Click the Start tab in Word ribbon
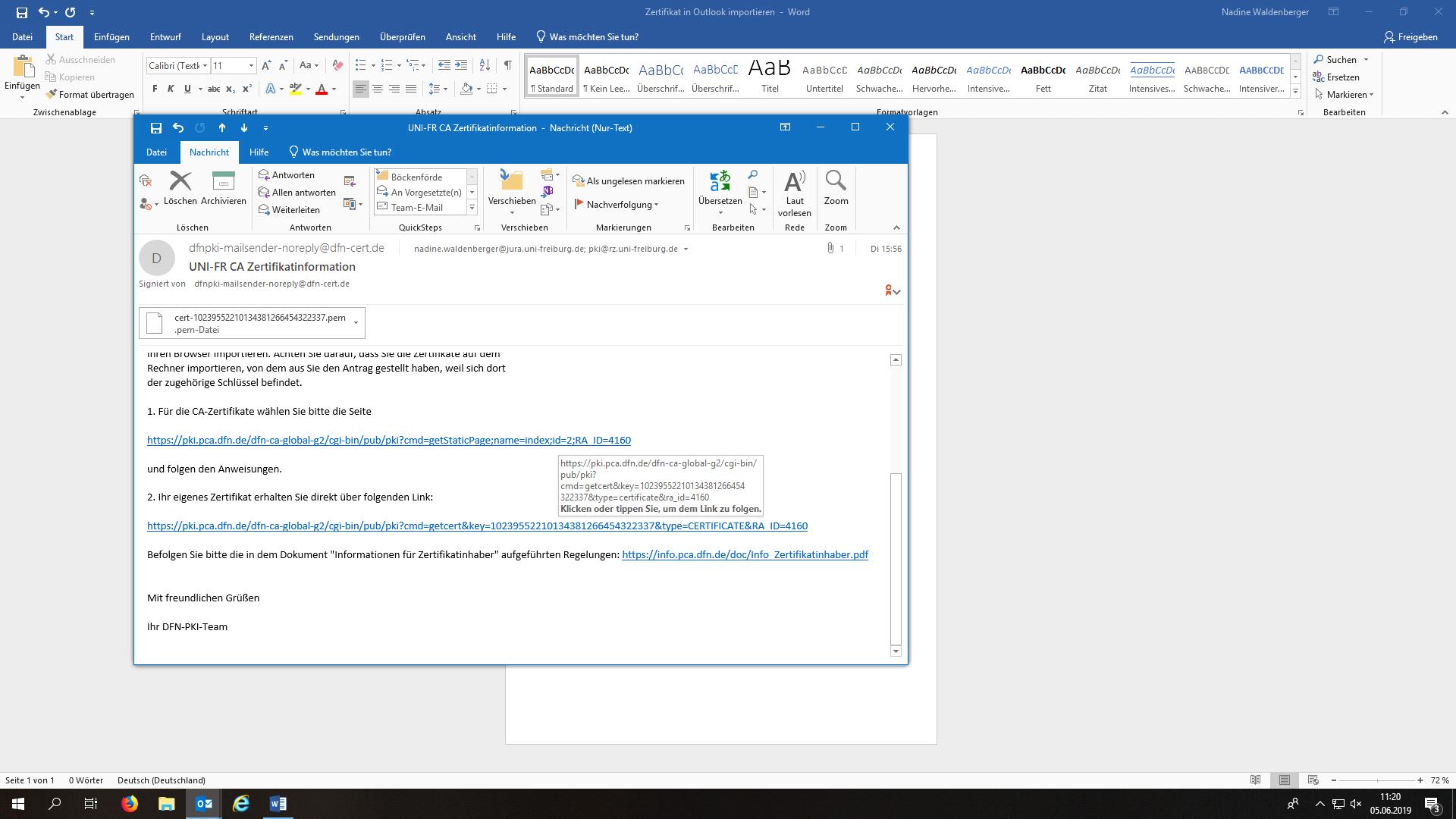Viewport: 1456px width, 819px height. tap(63, 37)
